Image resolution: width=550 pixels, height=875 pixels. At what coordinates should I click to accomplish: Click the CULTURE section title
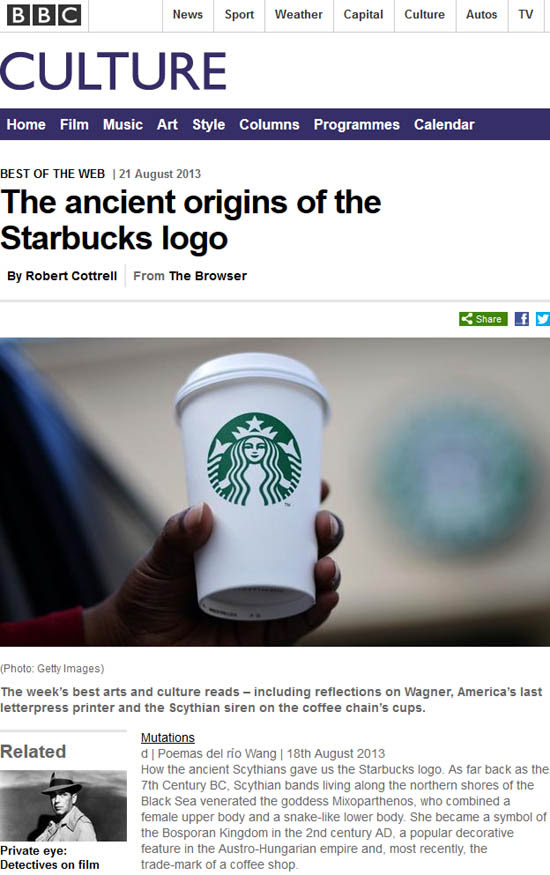point(114,71)
